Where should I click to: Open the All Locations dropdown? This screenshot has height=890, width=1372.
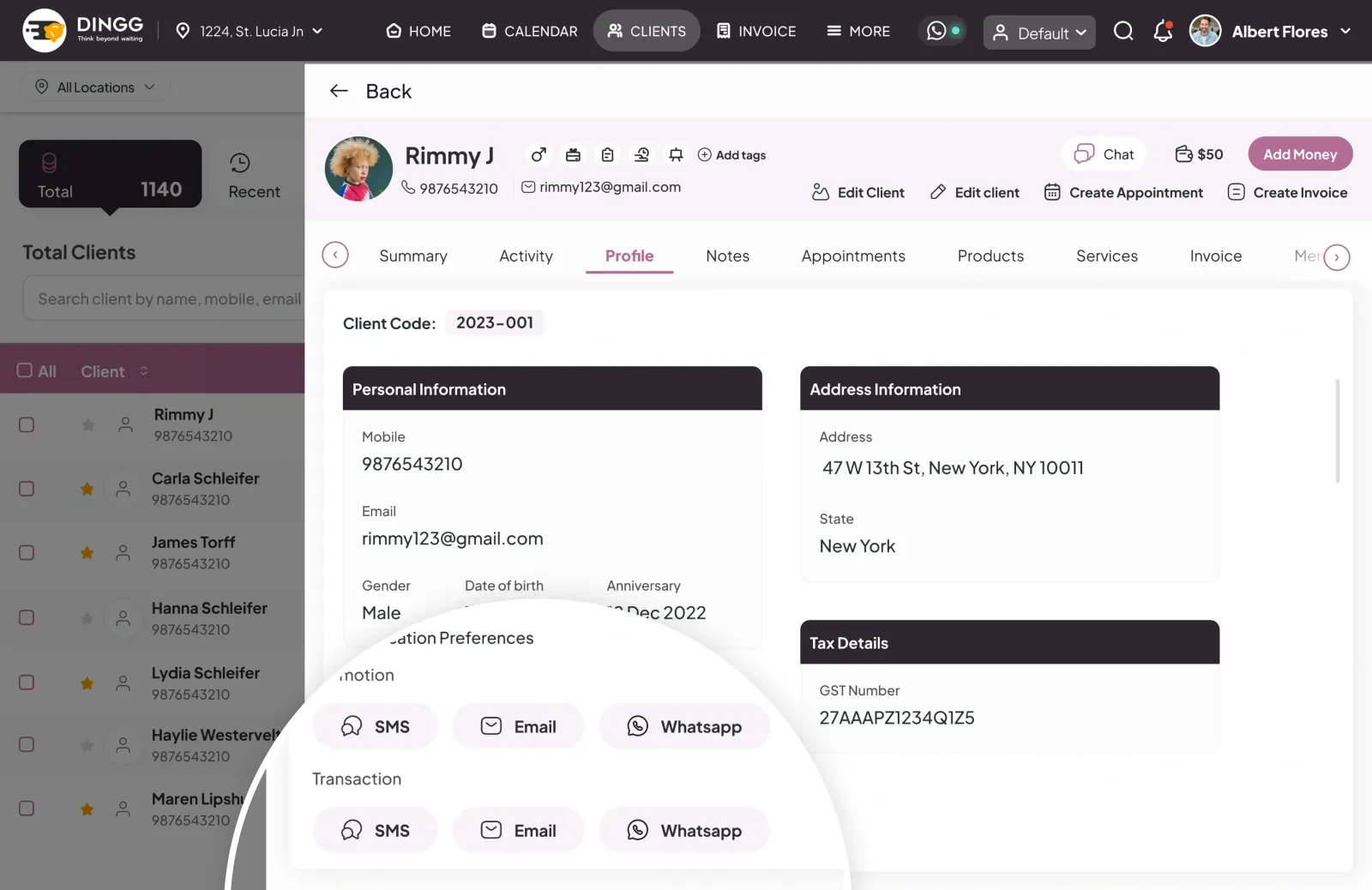tap(95, 87)
